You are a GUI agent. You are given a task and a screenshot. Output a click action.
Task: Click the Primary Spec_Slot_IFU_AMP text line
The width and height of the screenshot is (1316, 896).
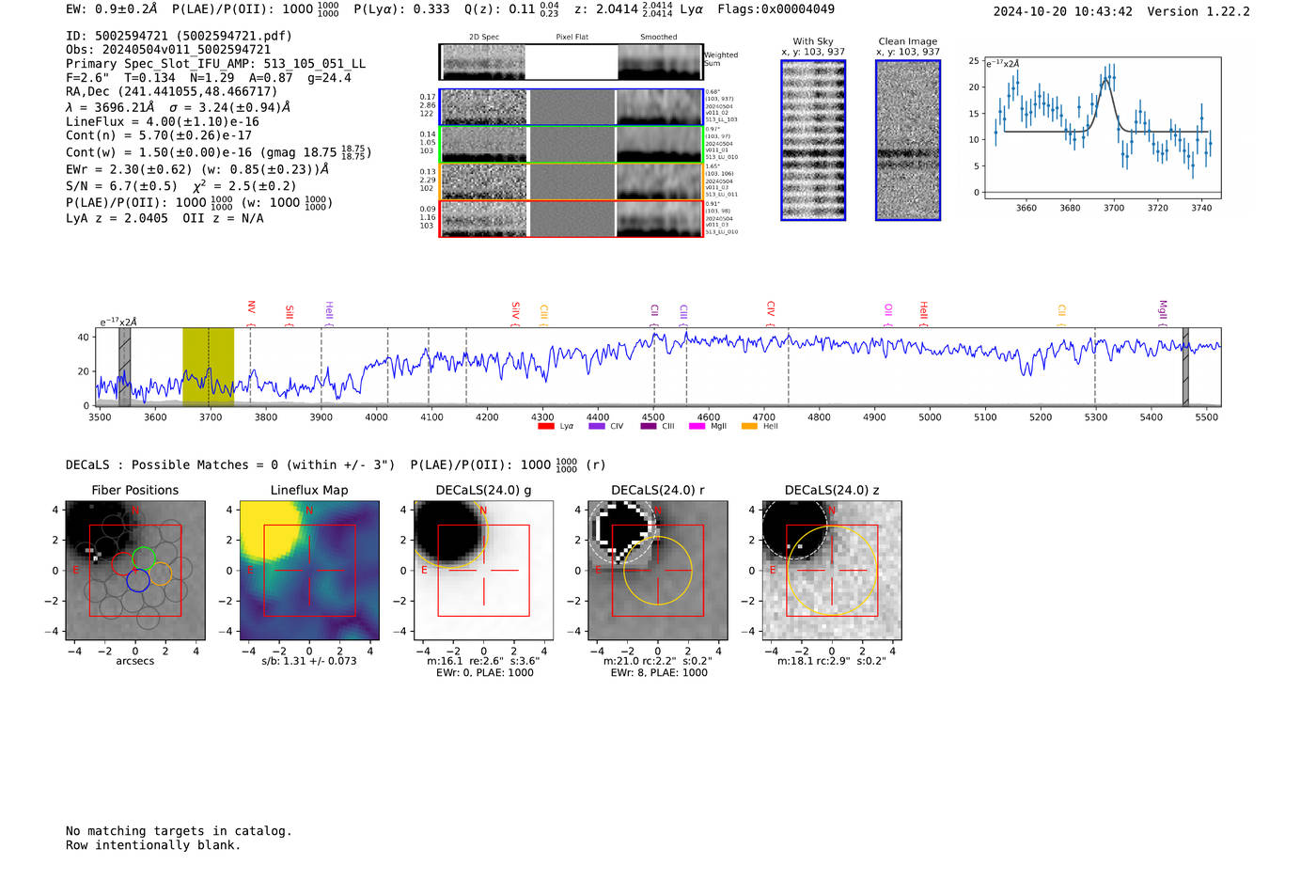coord(216,64)
